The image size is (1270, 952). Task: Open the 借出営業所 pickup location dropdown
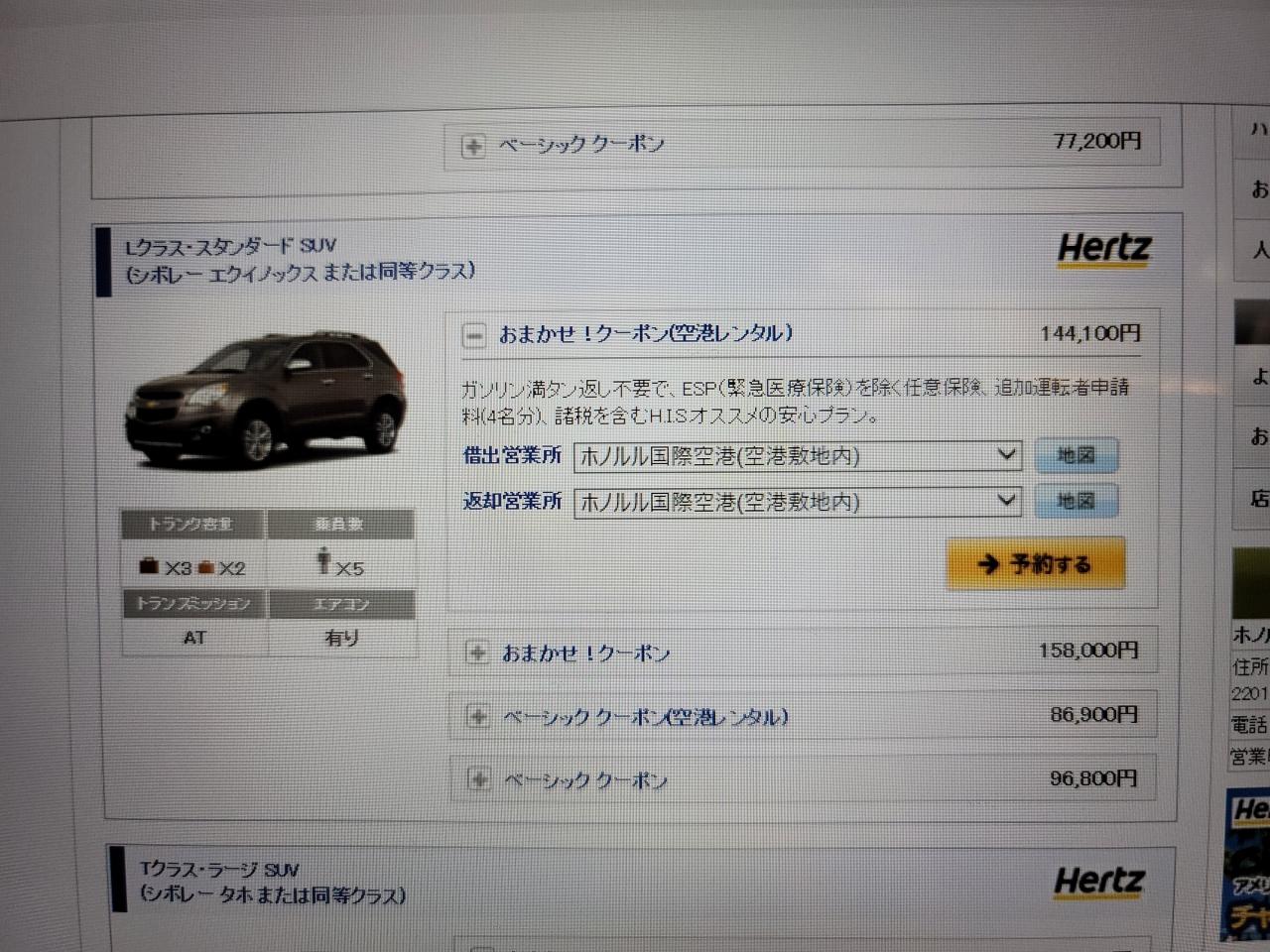click(x=798, y=456)
